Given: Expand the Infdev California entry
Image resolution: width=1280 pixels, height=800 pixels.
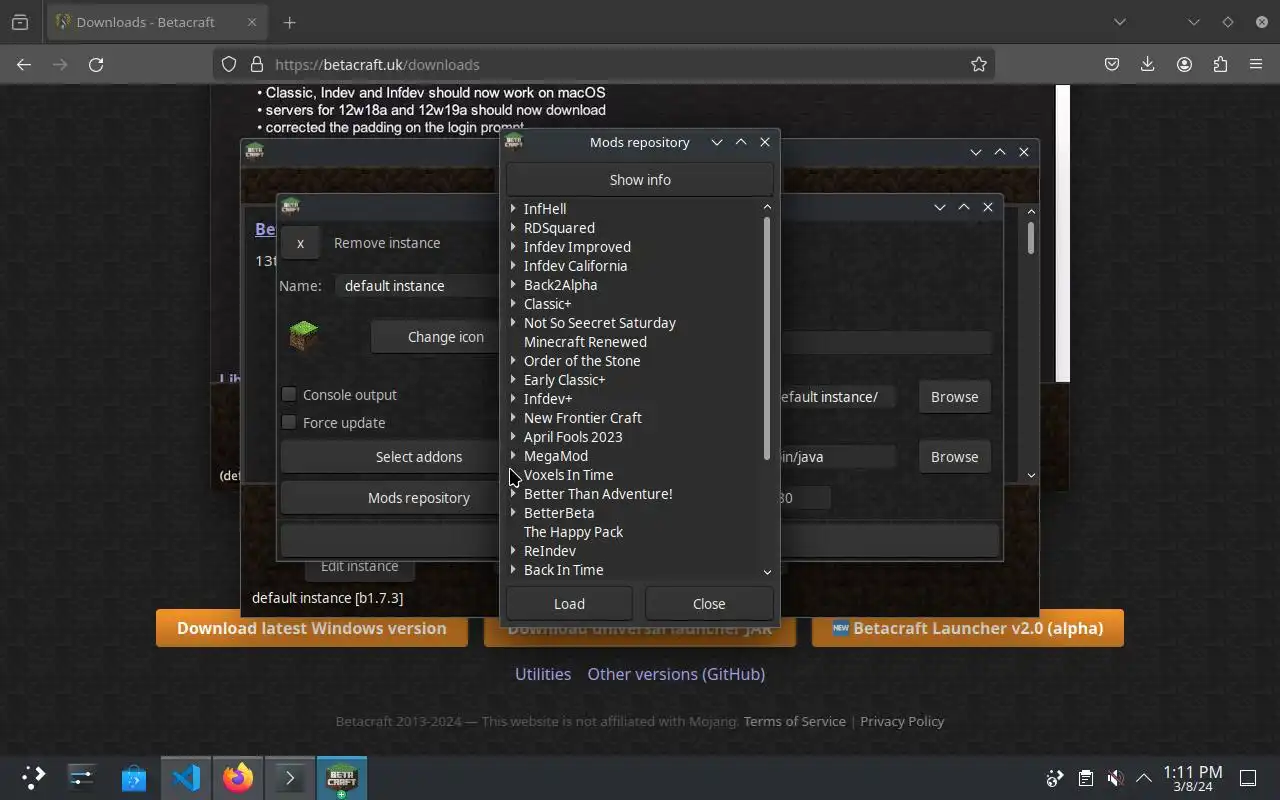Looking at the screenshot, I should tap(513, 266).
